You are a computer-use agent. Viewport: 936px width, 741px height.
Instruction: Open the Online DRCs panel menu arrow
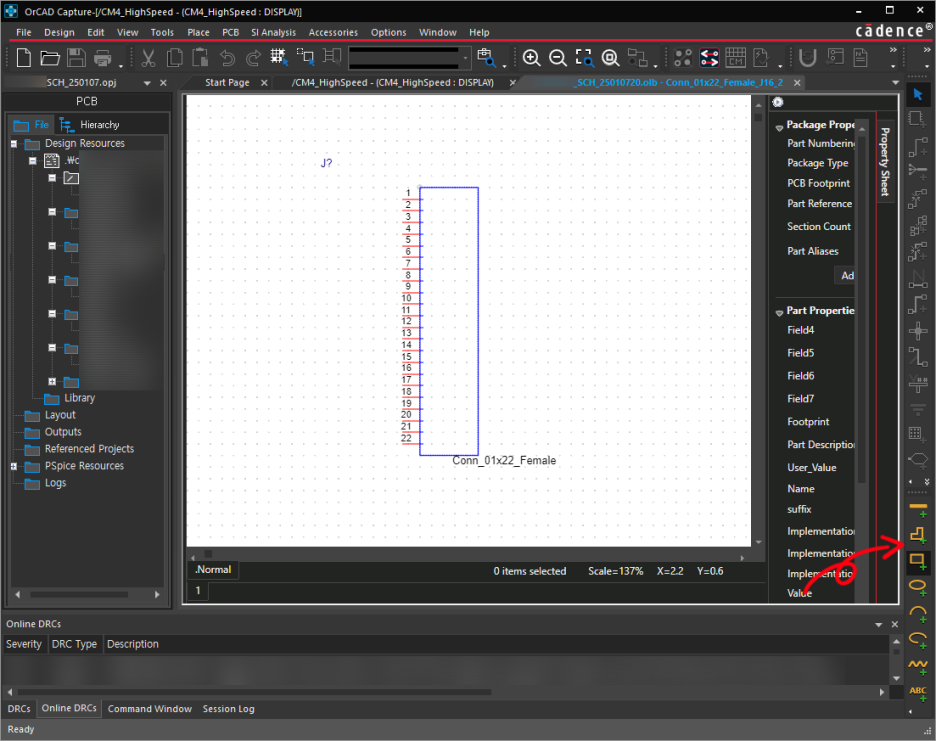point(879,625)
